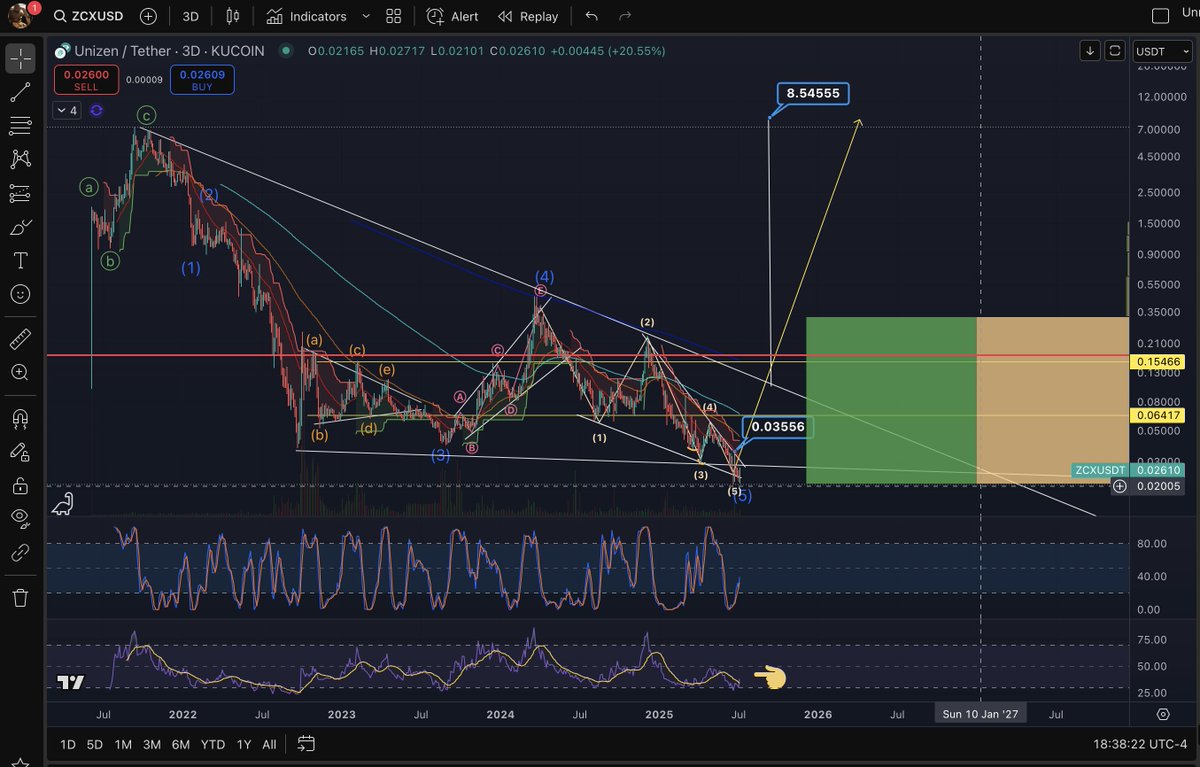Start bar Replay mode

pos(528,16)
